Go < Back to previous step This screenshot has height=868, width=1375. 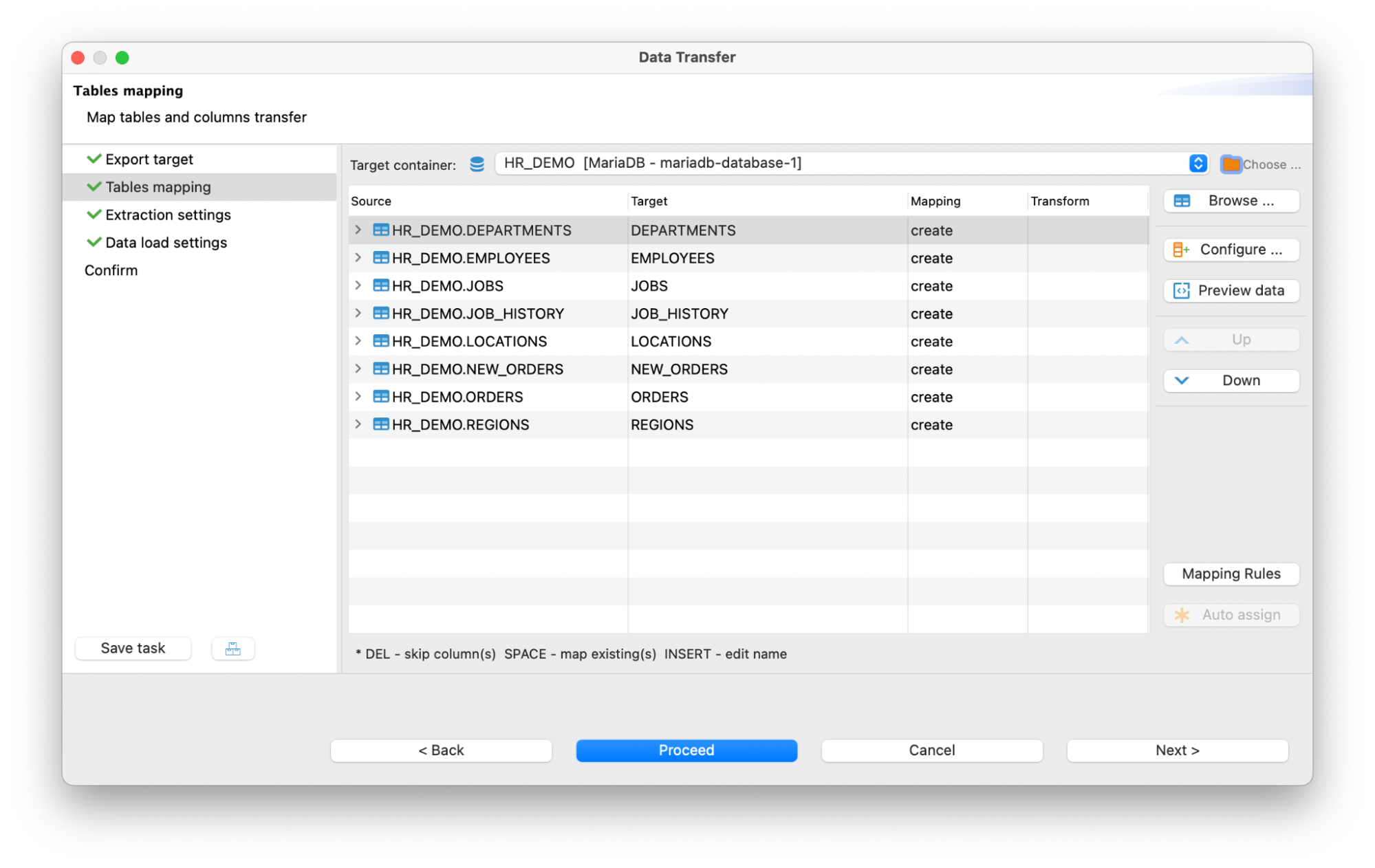(441, 750)
